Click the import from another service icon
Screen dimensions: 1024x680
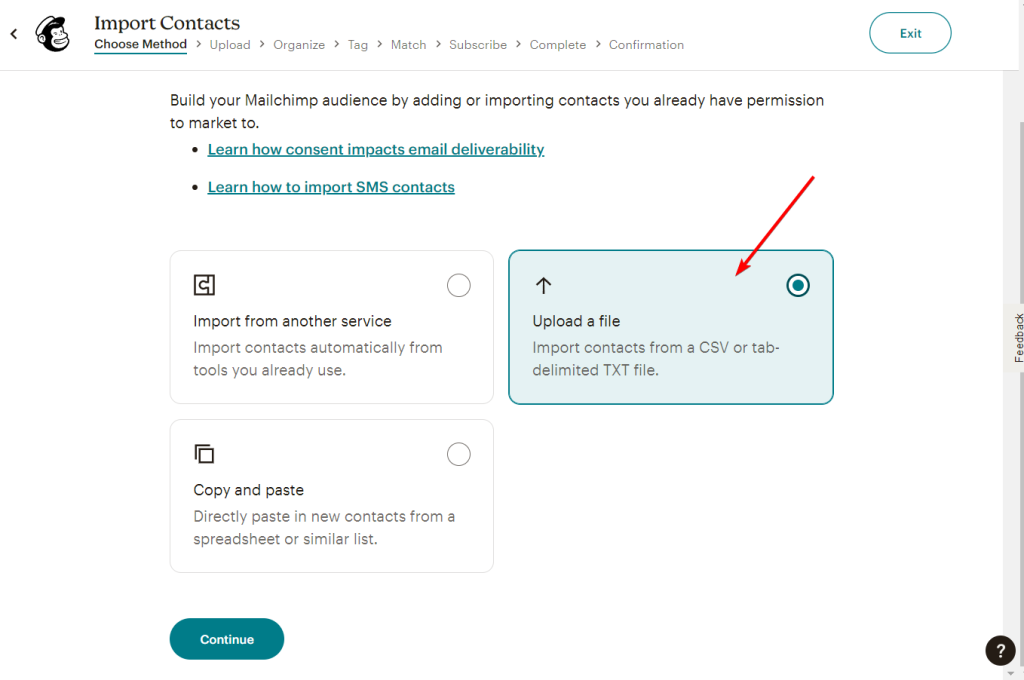point(204,285)
